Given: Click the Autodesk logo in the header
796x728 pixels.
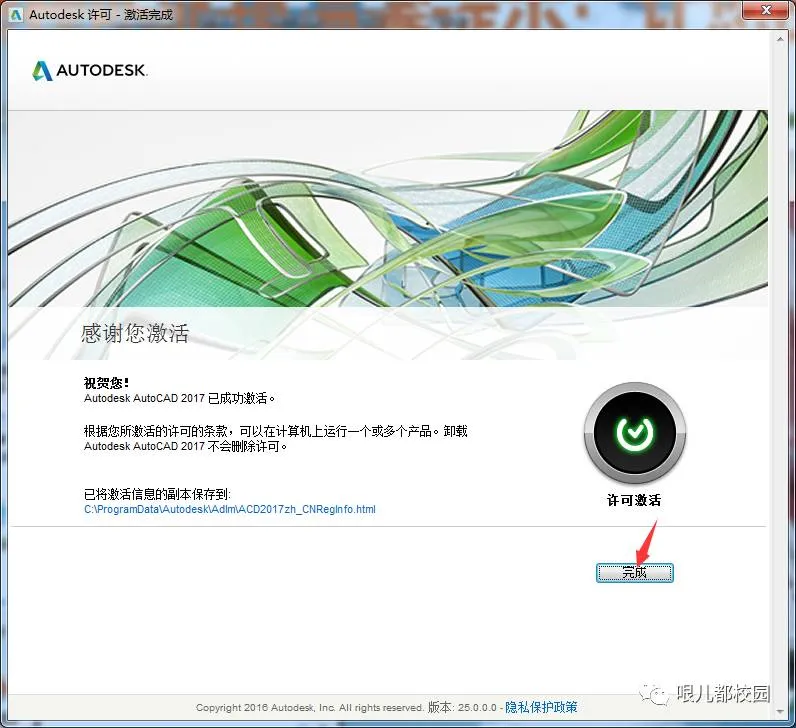Looking at the screenshot, I should coord(90,71).
